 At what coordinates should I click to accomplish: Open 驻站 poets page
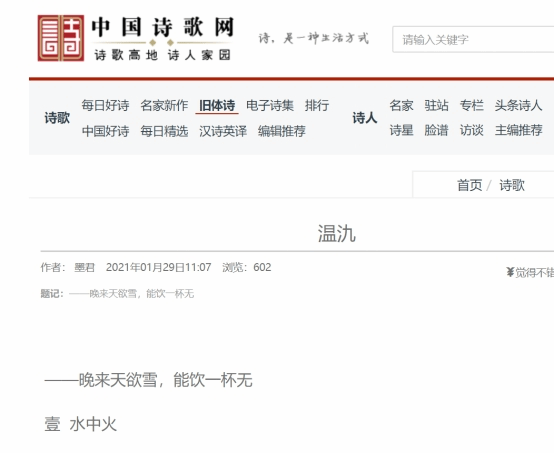click(436, 105)
